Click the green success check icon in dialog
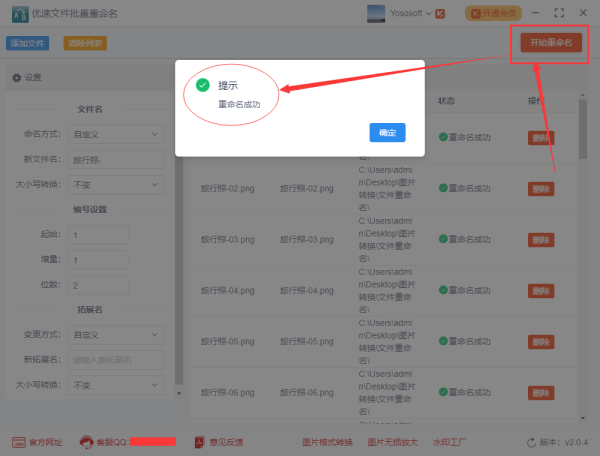Image resolution: width=600 pixels, height=456 pixels. (x=202, y=85)
